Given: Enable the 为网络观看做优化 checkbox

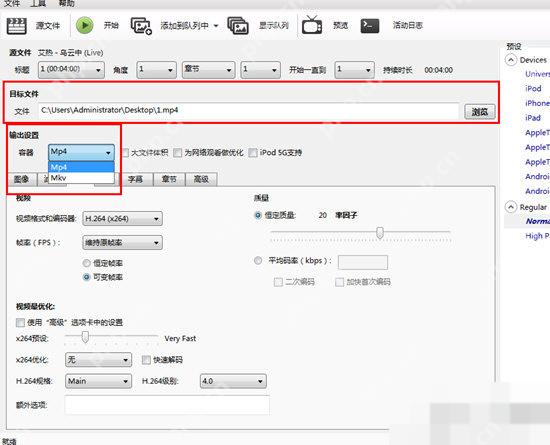Looking at the screenshot, I should pyautogui.click(x=178, y=153).
